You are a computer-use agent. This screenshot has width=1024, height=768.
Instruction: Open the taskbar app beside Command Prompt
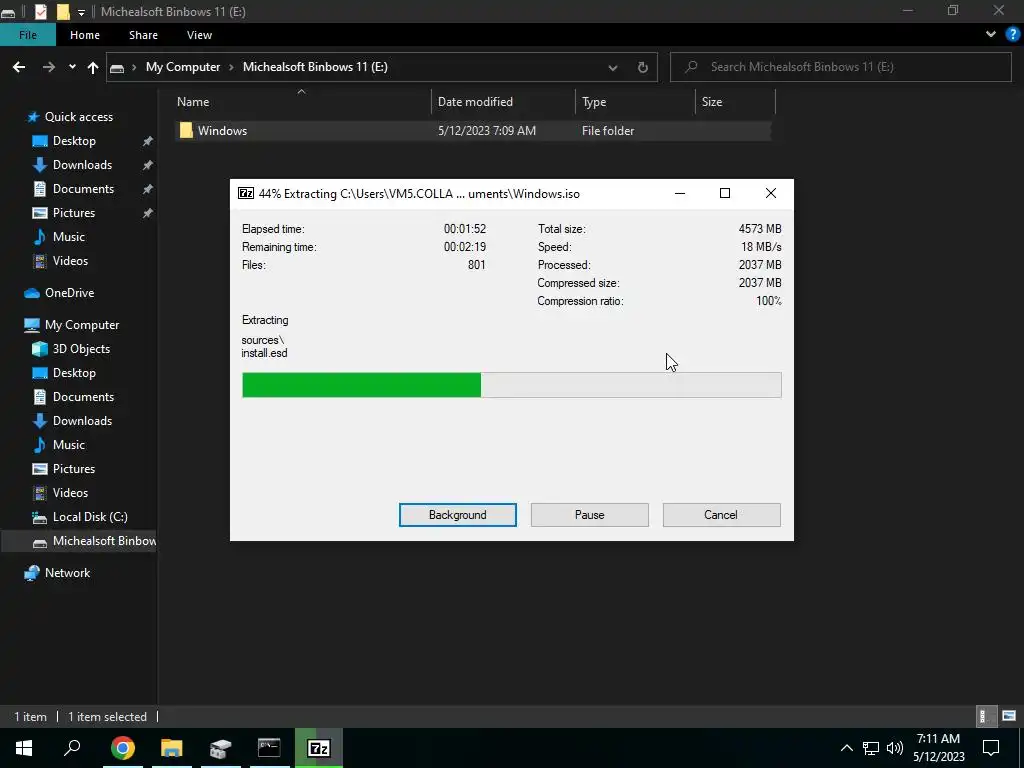click(x=221, y=748)
